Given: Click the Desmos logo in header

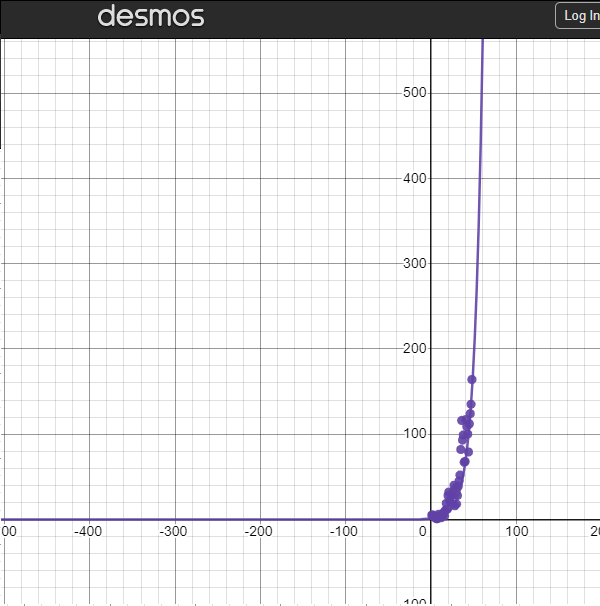Looking at the screenshot, I should (x=151, y=16).
